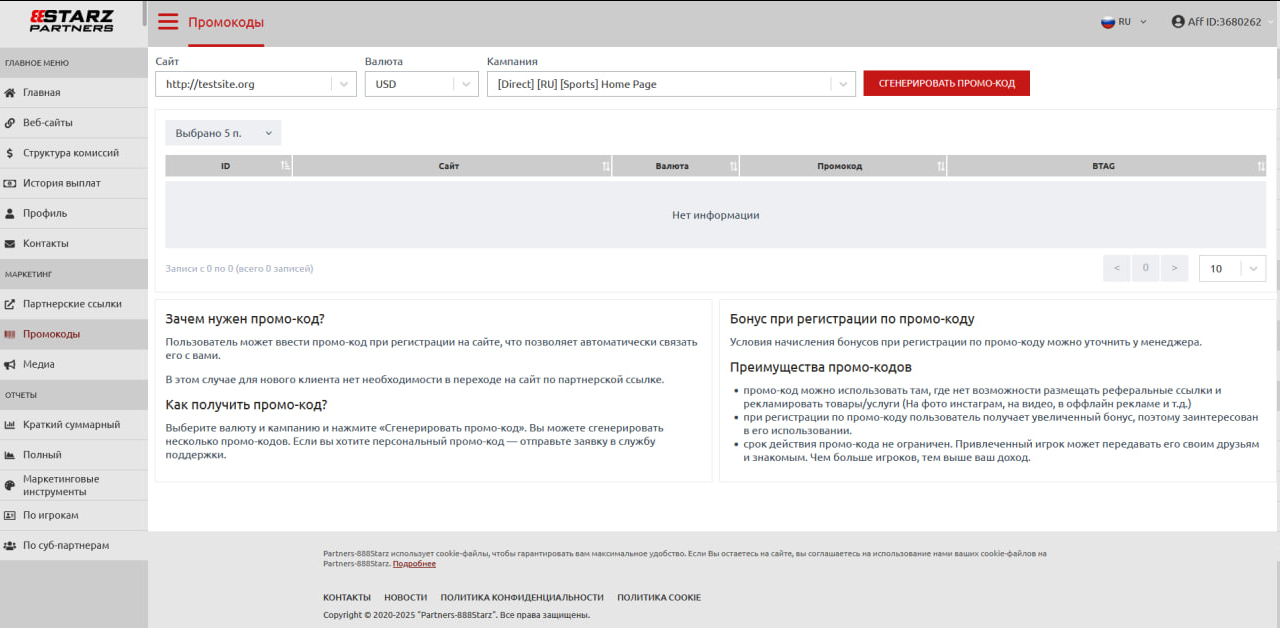
Task: Click the dollar icon for Структура комиссий
Action: point(10,153)
